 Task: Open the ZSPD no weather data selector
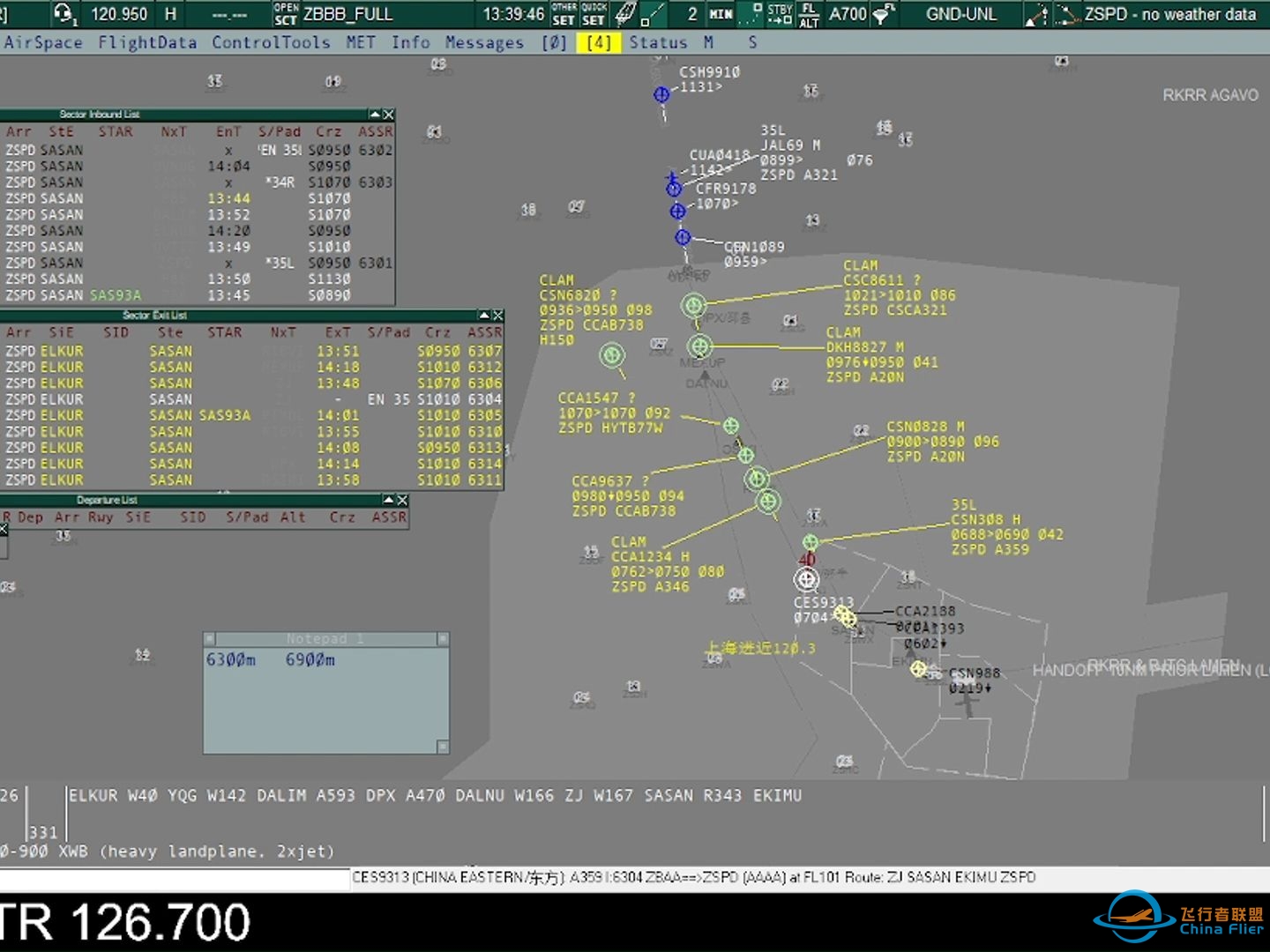coord(1170,14)
